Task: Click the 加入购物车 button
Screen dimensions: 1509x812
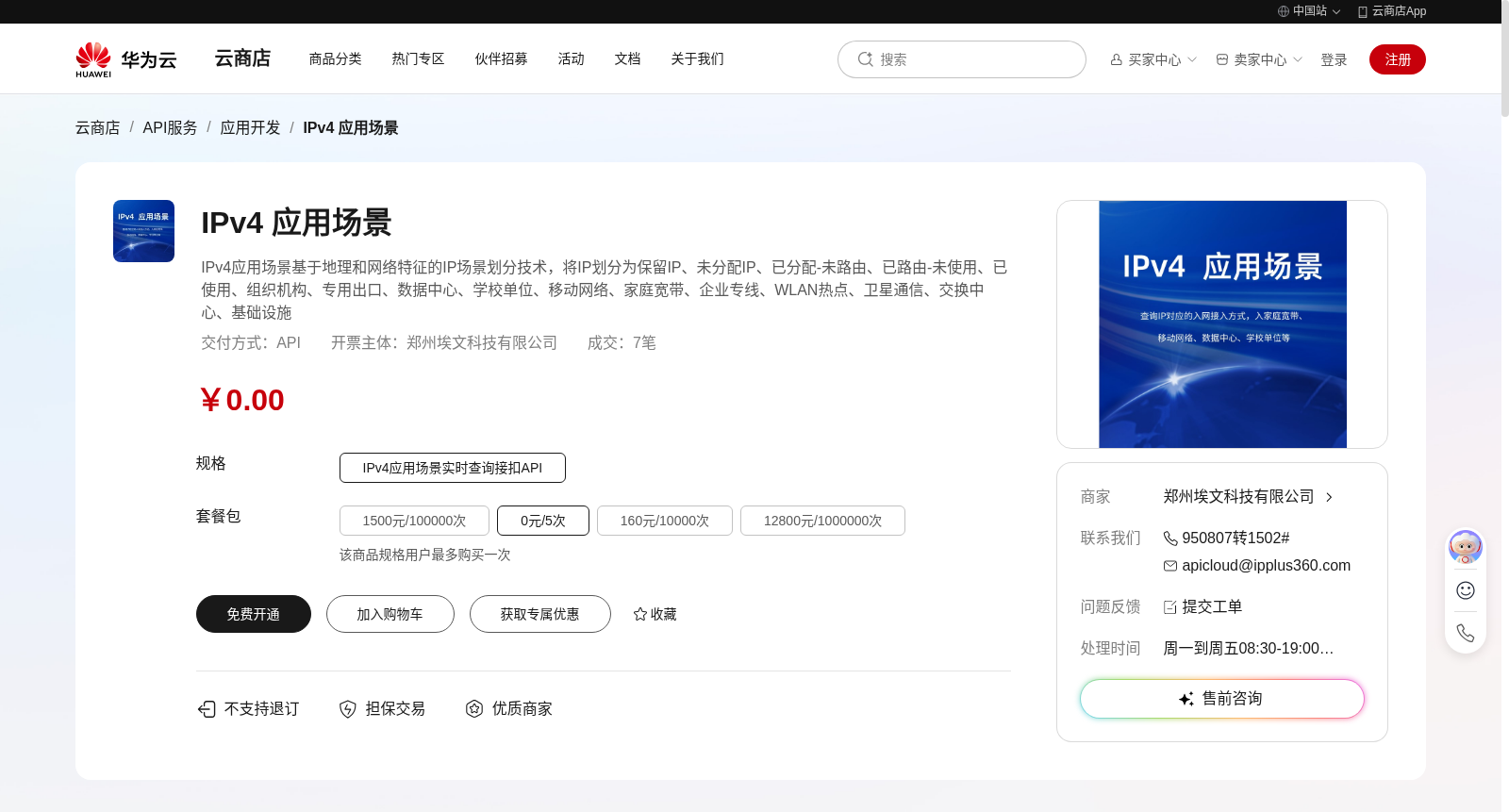Action: 390,614
